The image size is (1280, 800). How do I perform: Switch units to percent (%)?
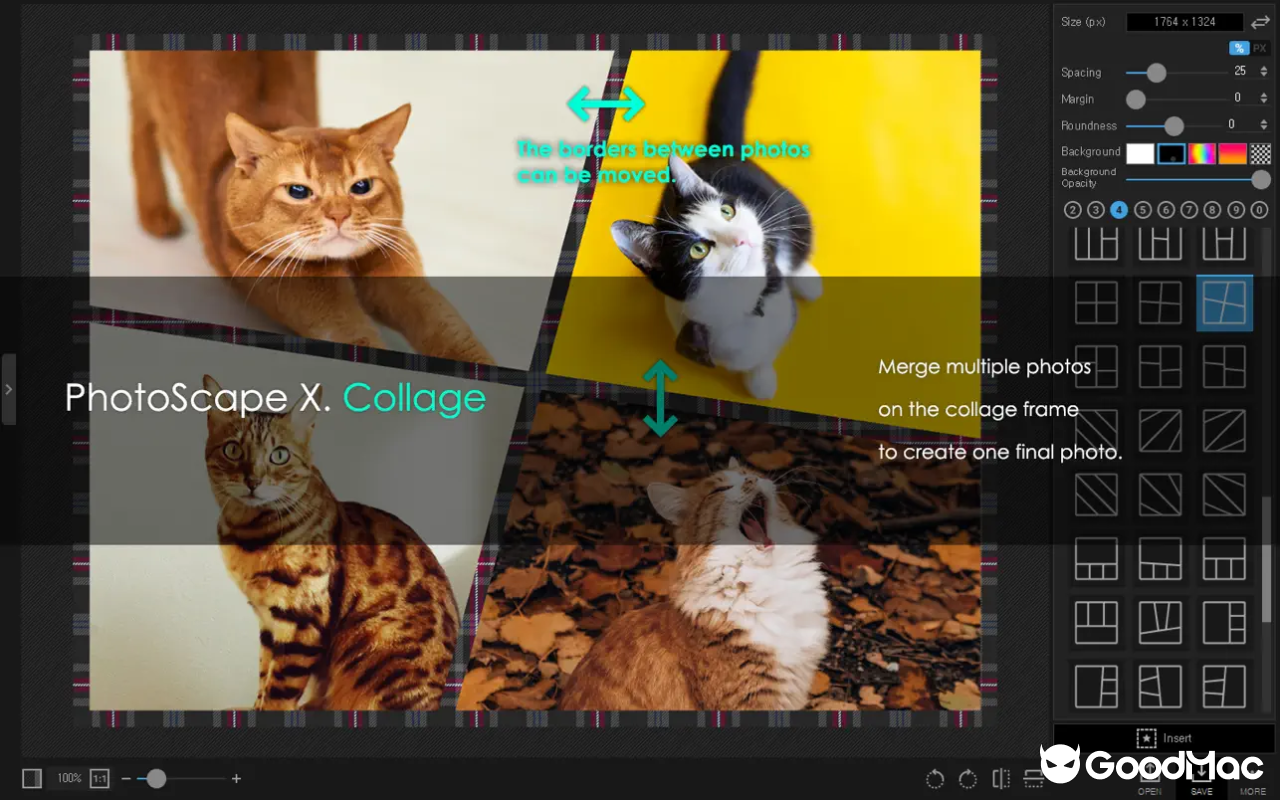[x=1239, y=47]
